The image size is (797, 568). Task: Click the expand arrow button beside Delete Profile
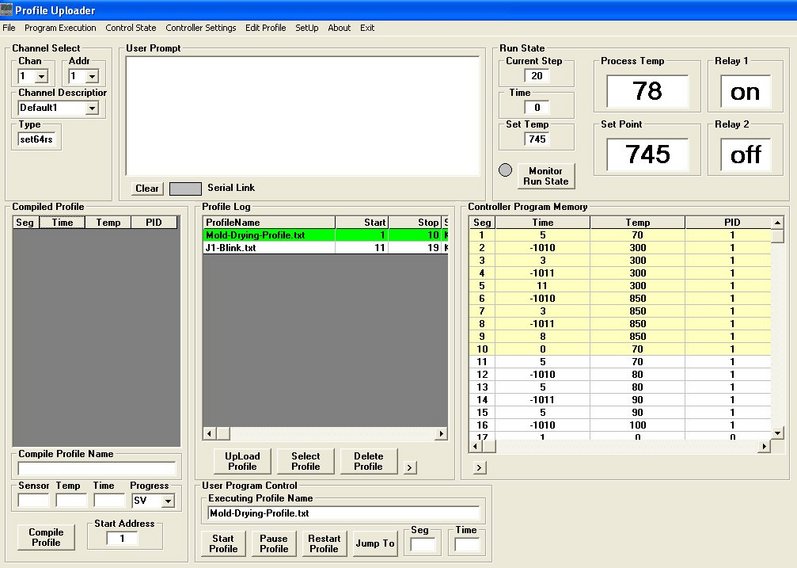409,467
